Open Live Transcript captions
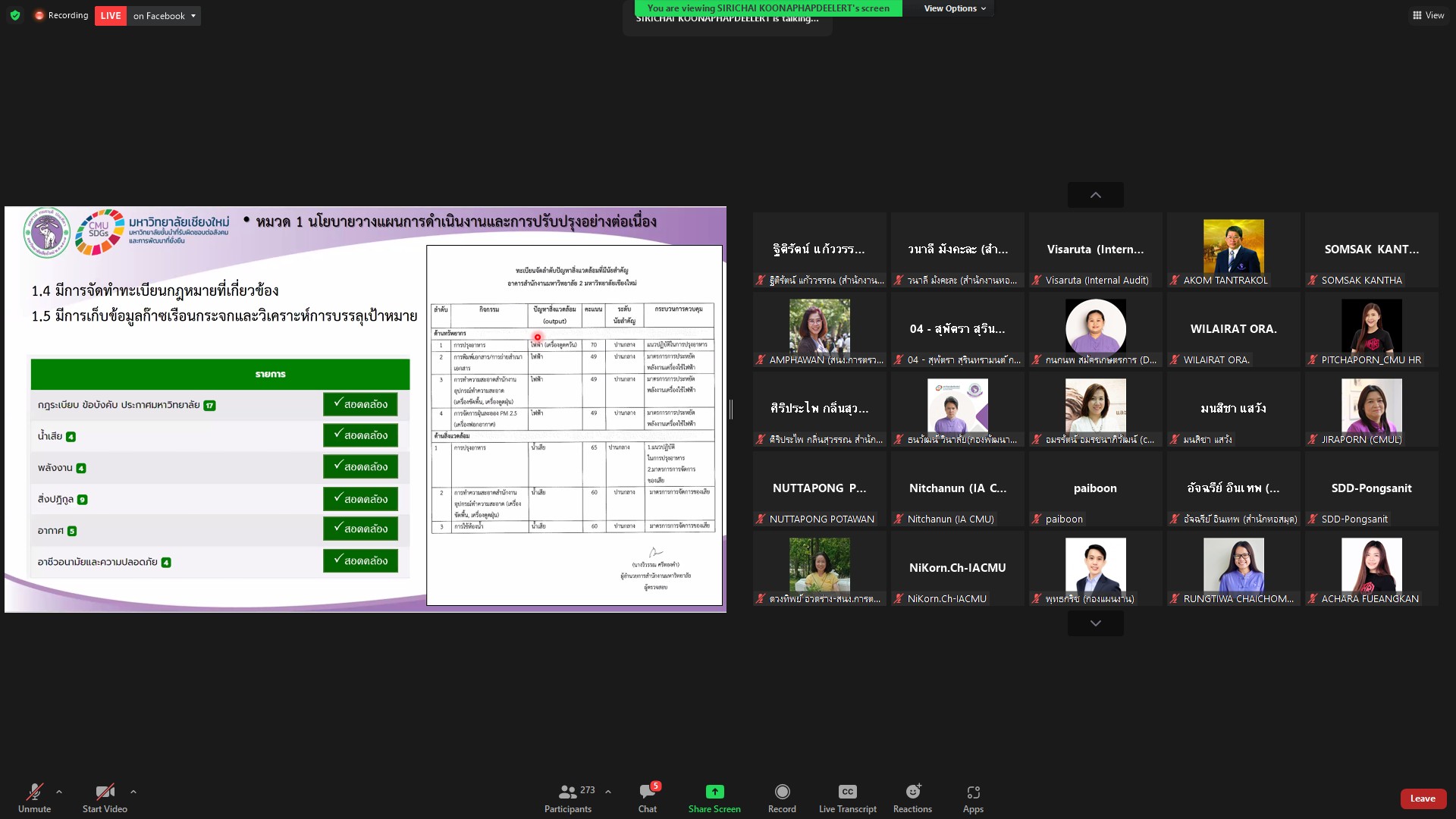 tap(847, 792)
